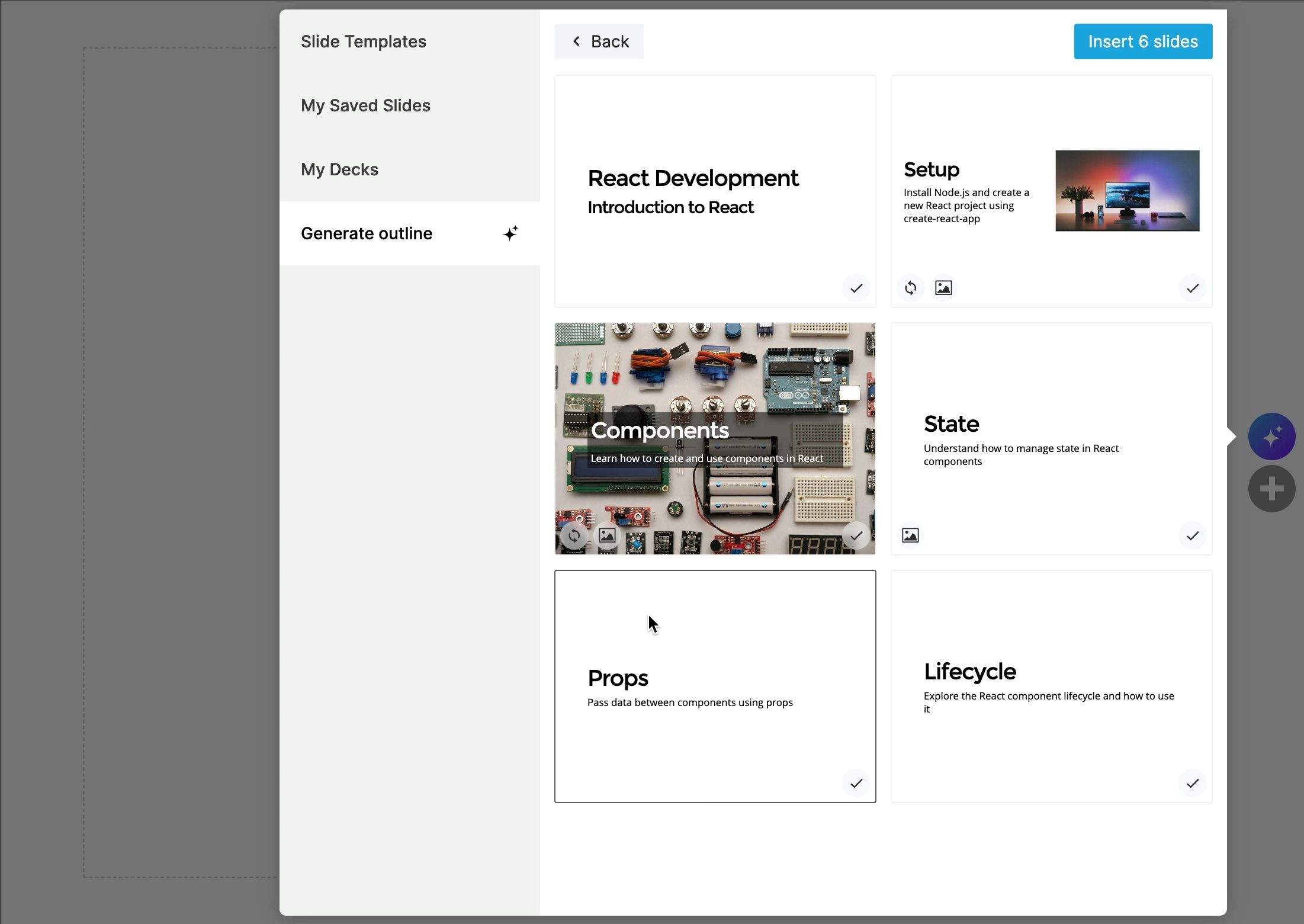Open the purple AI sparkle button
Viewport: 1304px width, 924px height.
coord(1271,437)
